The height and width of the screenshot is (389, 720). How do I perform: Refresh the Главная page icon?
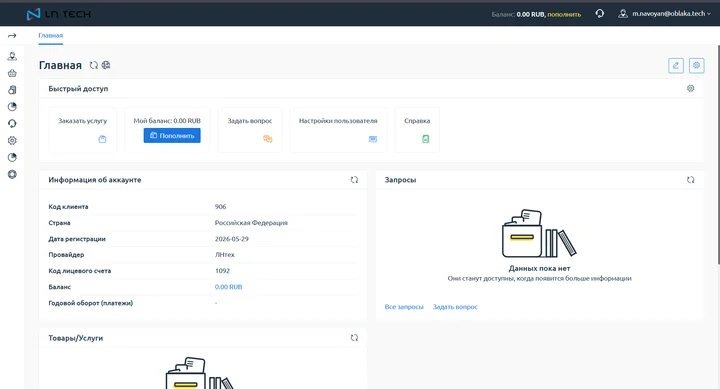click(94, 65)
